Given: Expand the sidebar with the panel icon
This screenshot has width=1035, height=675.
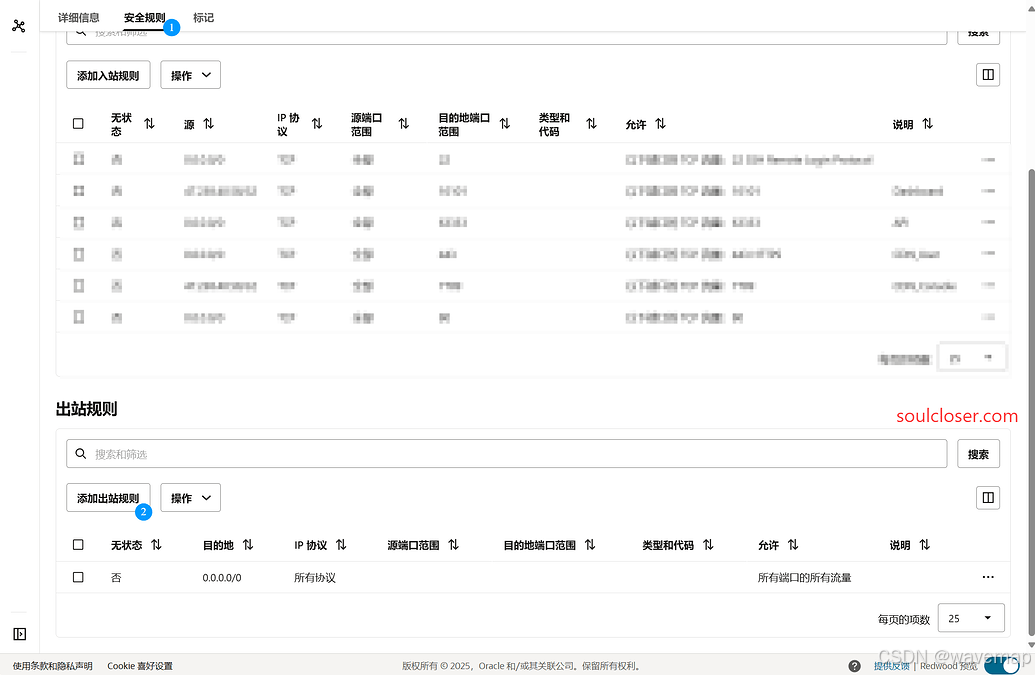Looking at the screenshot, I should [x=19, y=633].
